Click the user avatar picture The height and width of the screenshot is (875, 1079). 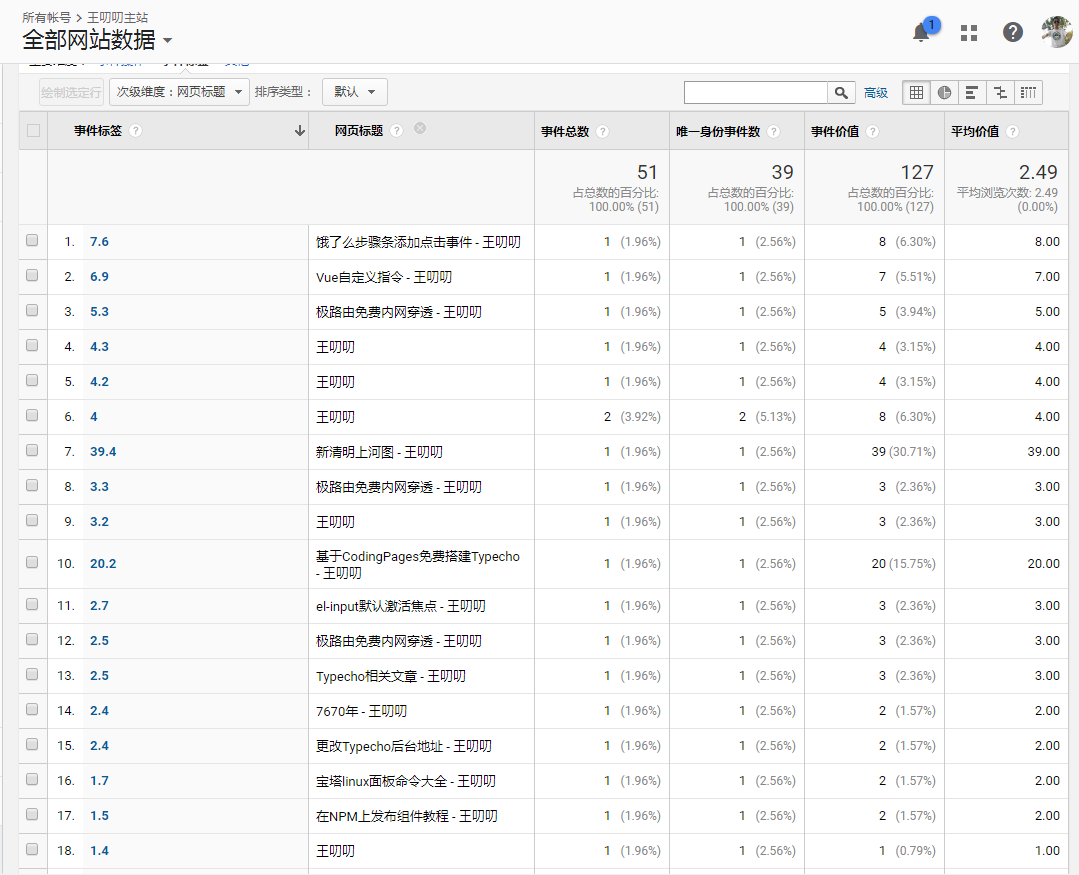1056,32
